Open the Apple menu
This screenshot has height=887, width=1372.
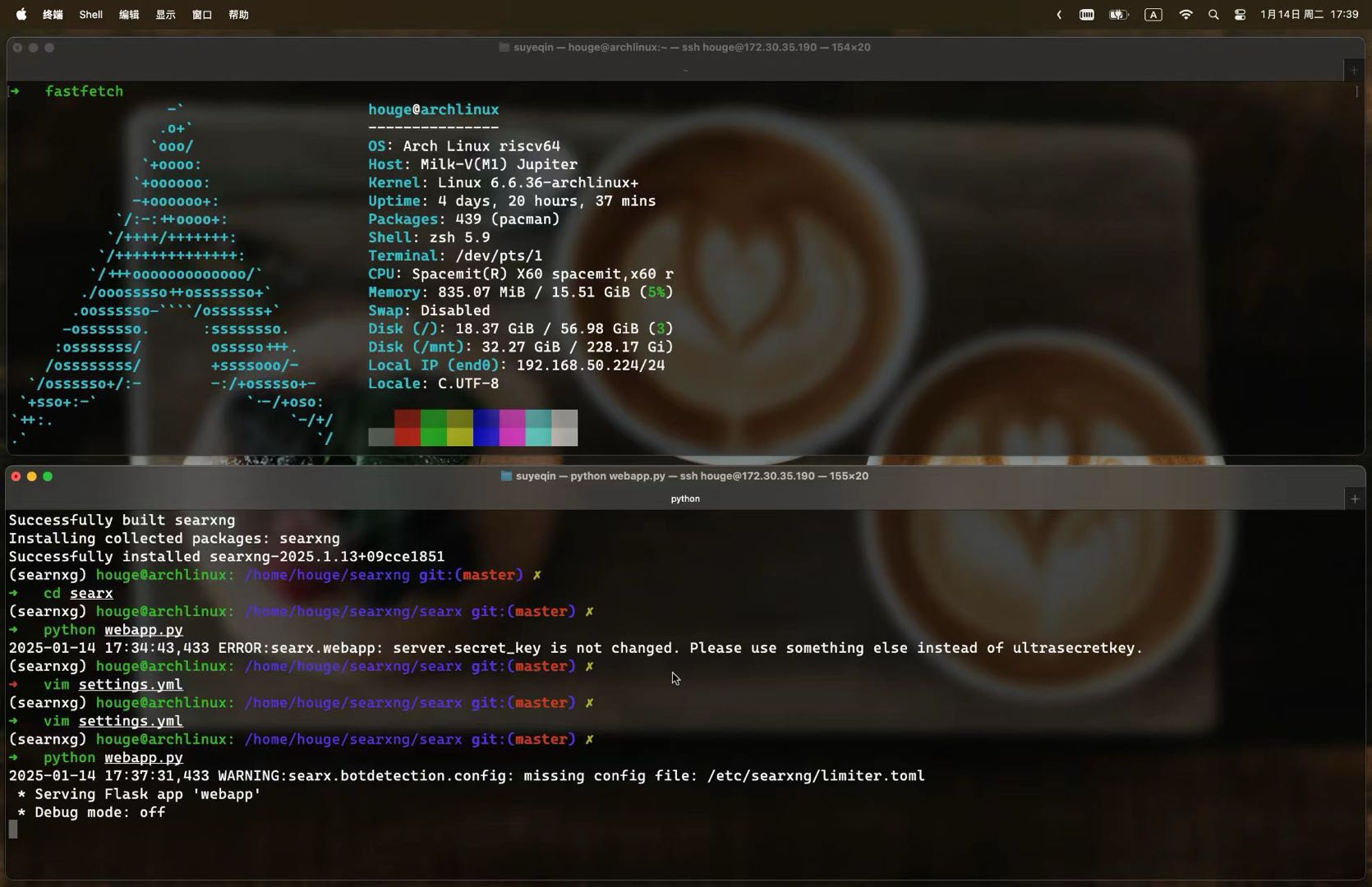click(21, 14)
